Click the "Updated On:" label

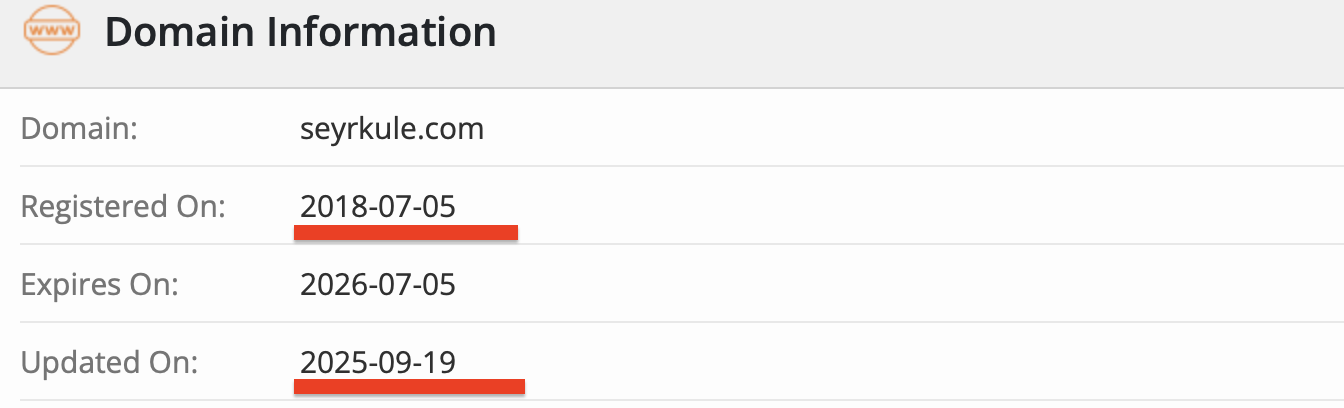click(109, 362)
